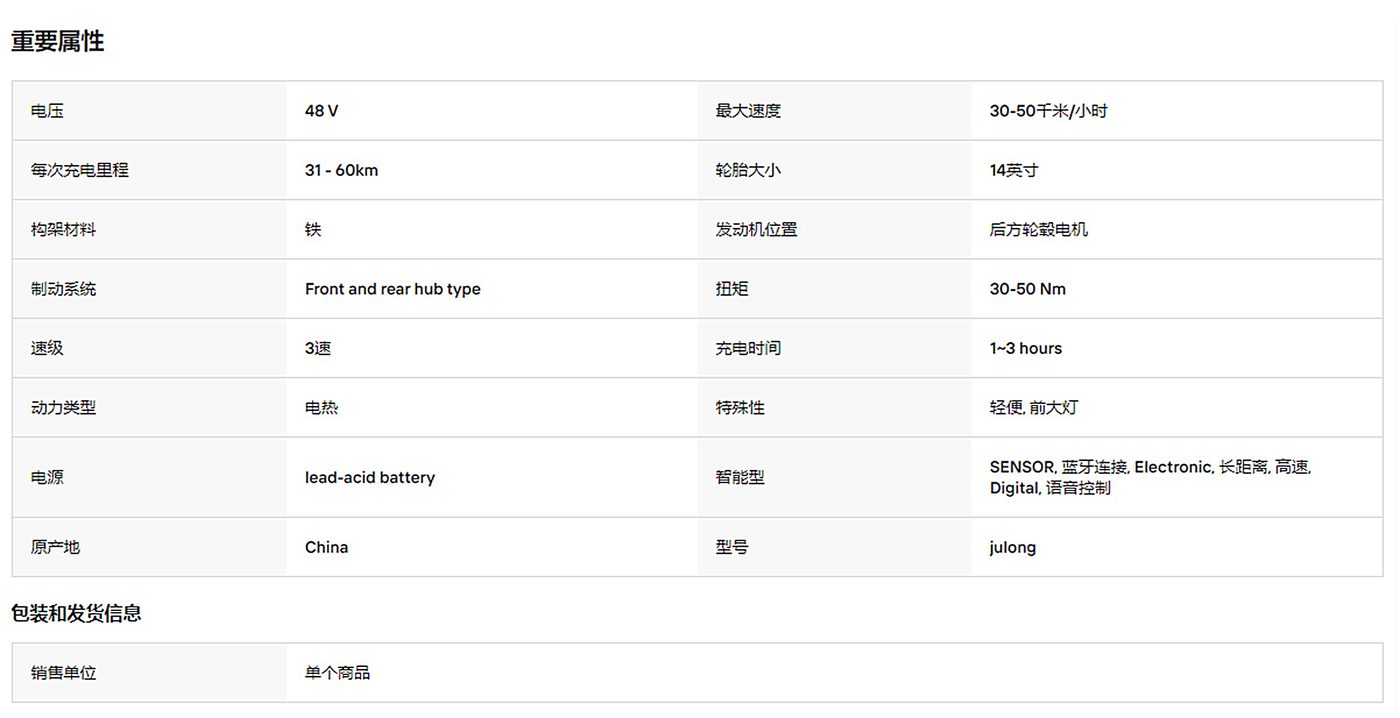This screenshot has width=1400, height=718.
Task: Click the Front and rear hub type value
Action: tap(393, 289)
